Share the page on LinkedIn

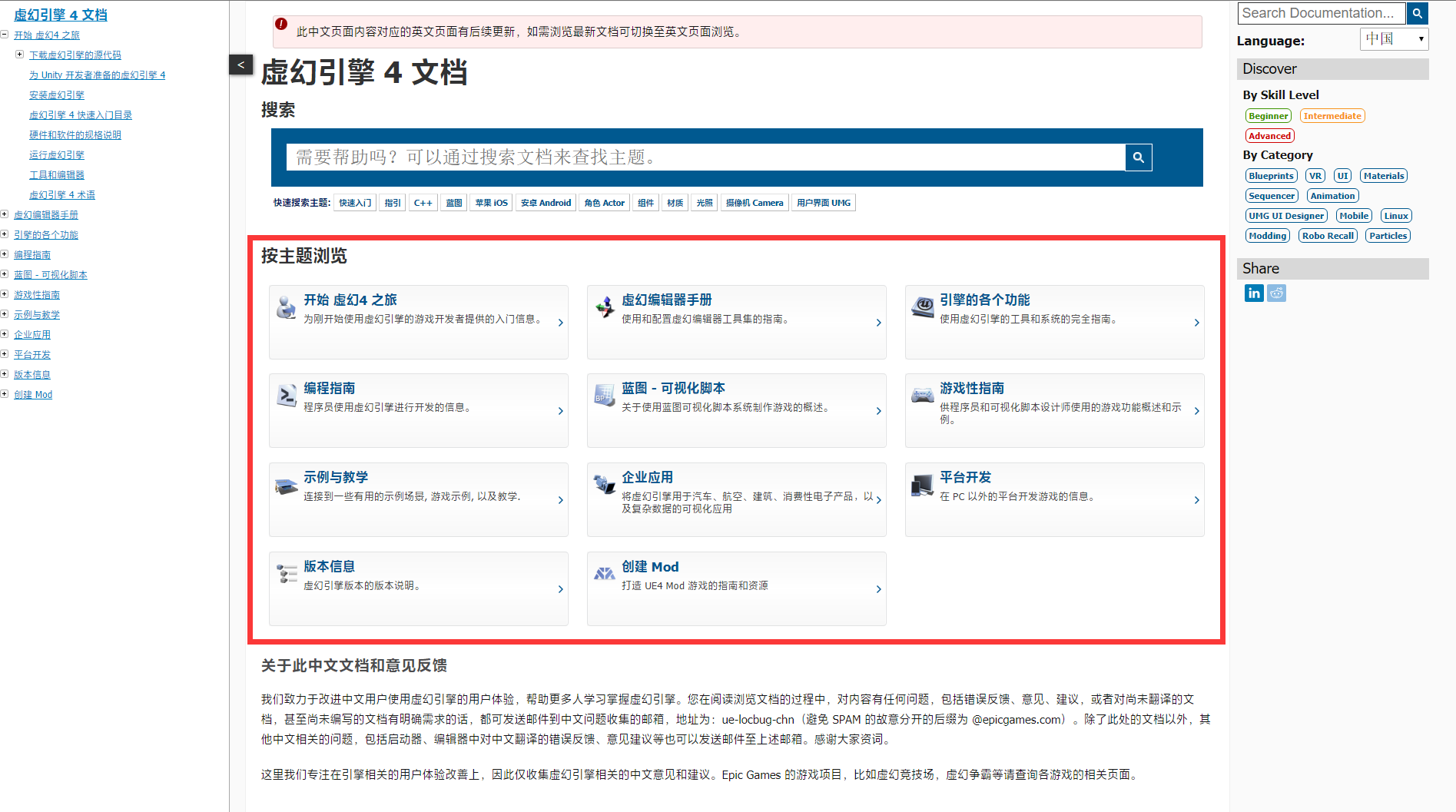[1254, 293]
